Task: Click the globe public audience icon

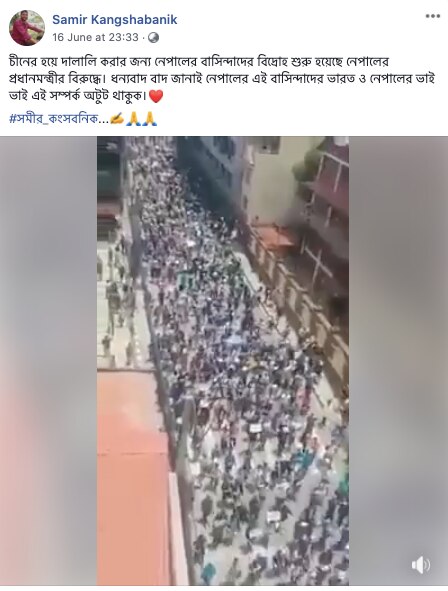Action: point(153,38)
